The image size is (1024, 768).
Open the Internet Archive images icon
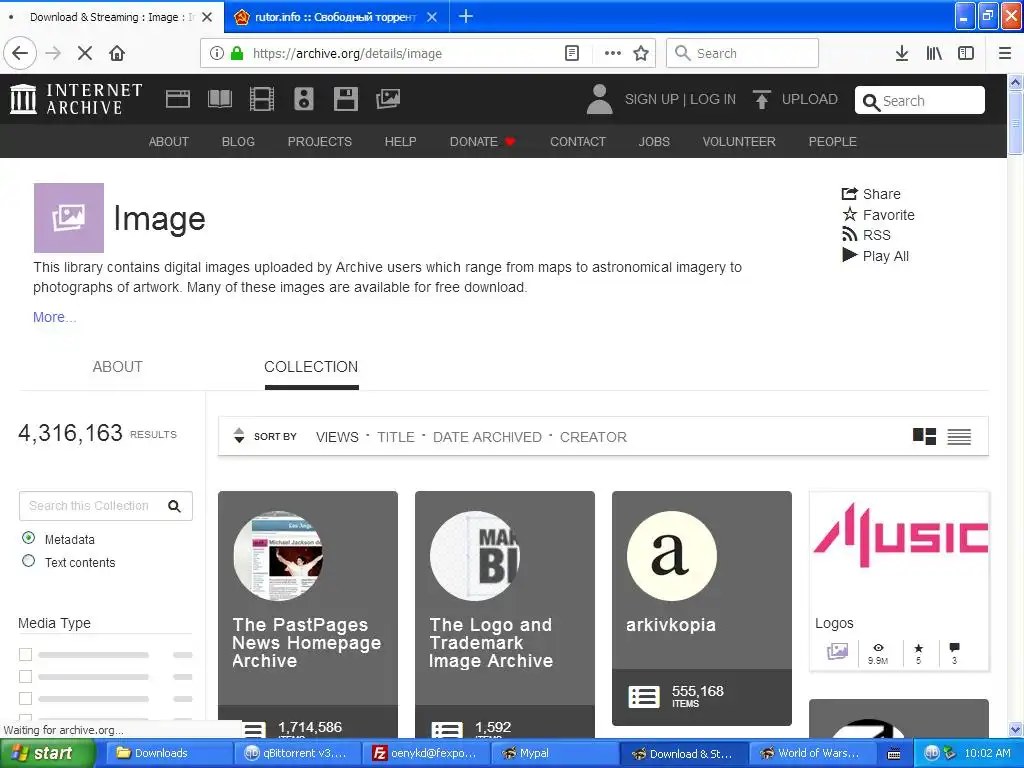[x=388, y=99]
